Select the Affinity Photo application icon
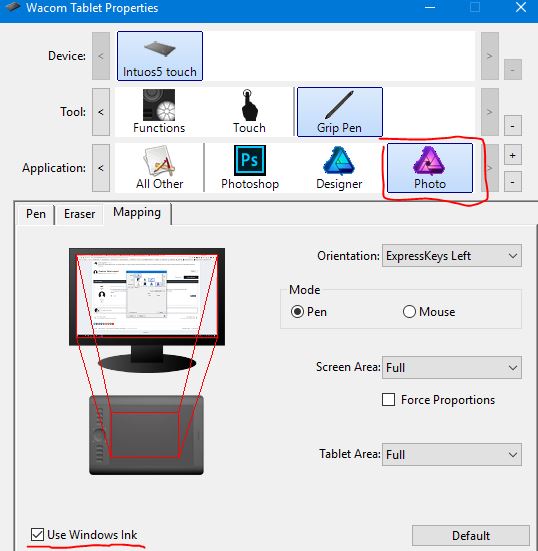Viewport: 538px width, 551px height. pyautogui.click(x=430, y=168)
